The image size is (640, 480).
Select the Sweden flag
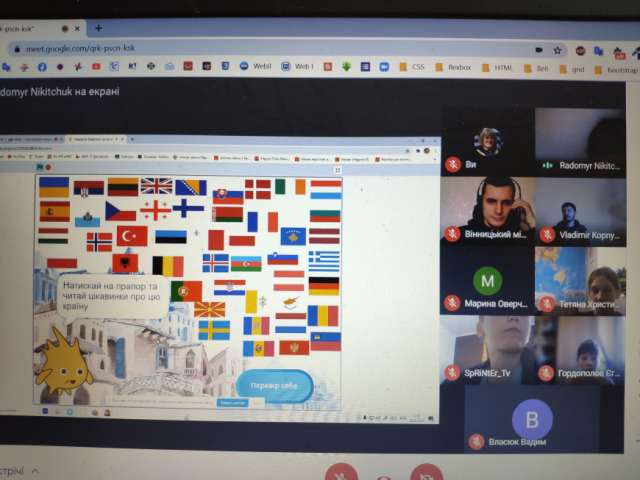click(x=213, y=329)
